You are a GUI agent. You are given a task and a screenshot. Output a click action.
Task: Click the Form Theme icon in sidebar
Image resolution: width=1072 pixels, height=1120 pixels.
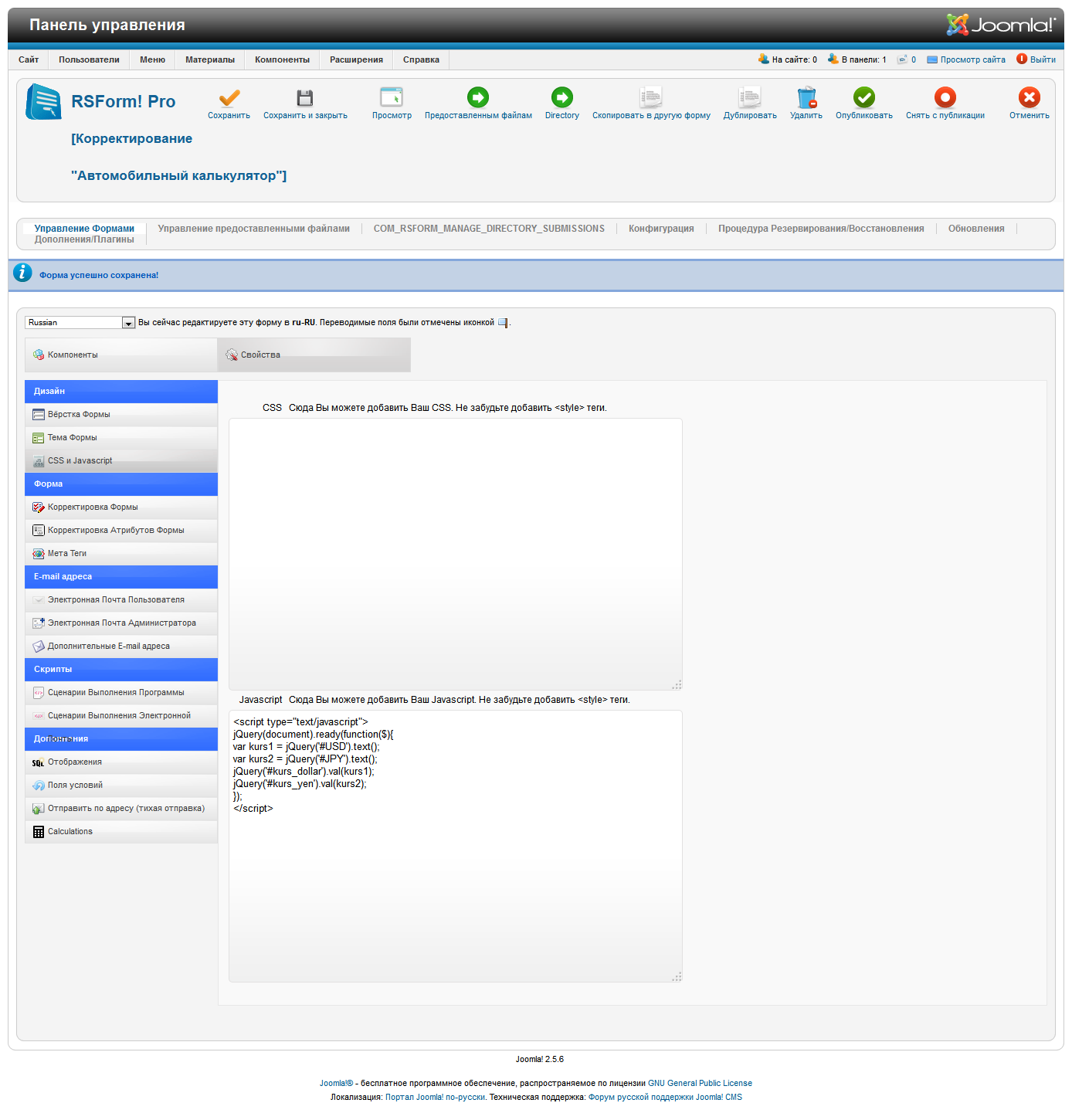tap(39, 438)
